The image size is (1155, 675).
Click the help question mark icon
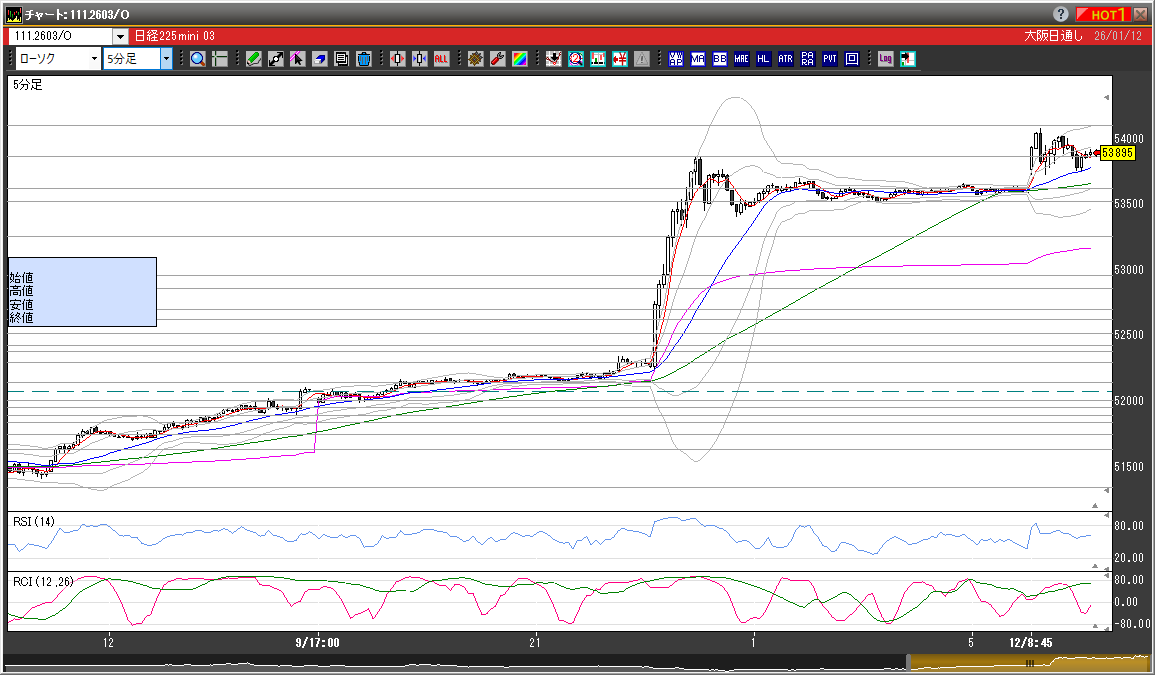(x=1061, y=14)
